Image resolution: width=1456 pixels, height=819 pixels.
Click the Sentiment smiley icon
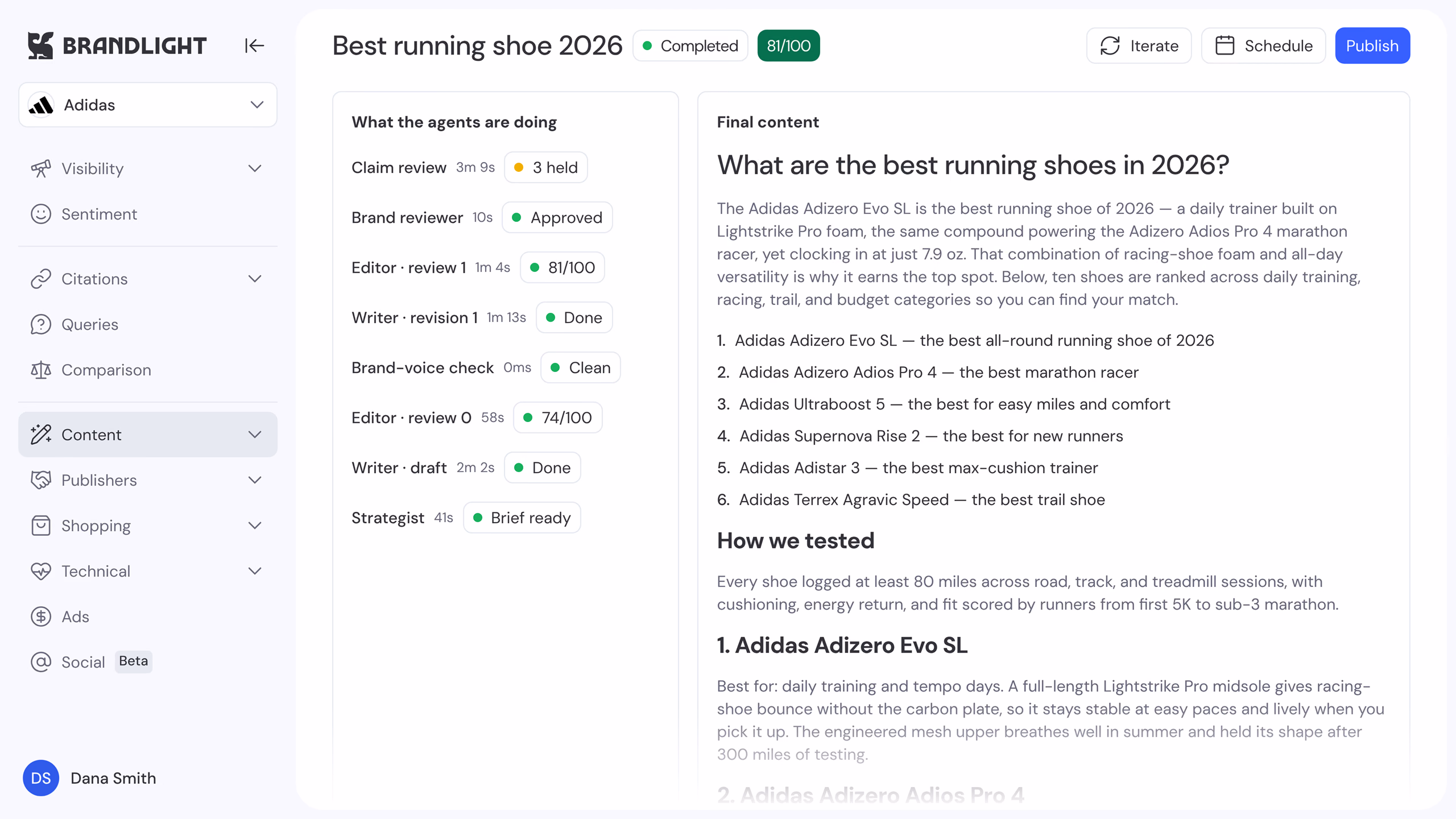tap(41, 214)
